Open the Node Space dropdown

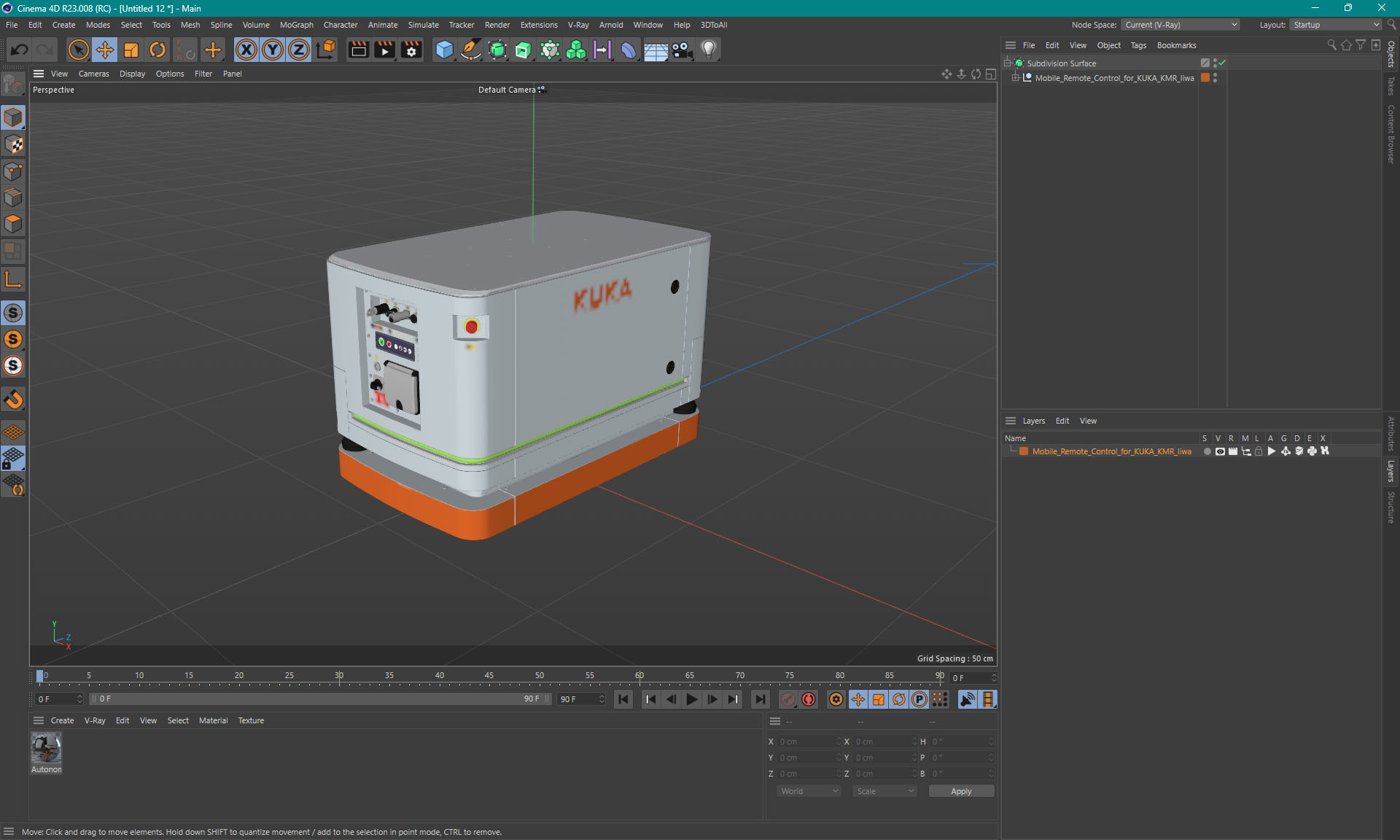(x=1180, y=25)
